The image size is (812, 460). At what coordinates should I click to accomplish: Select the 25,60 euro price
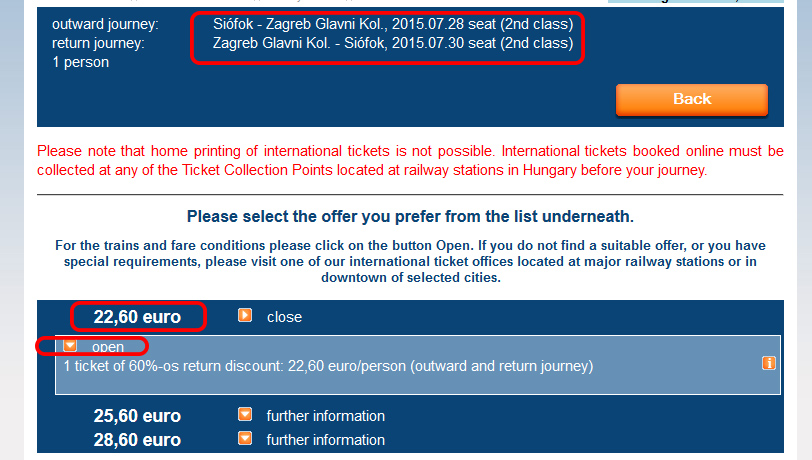(x=137, y=416)
